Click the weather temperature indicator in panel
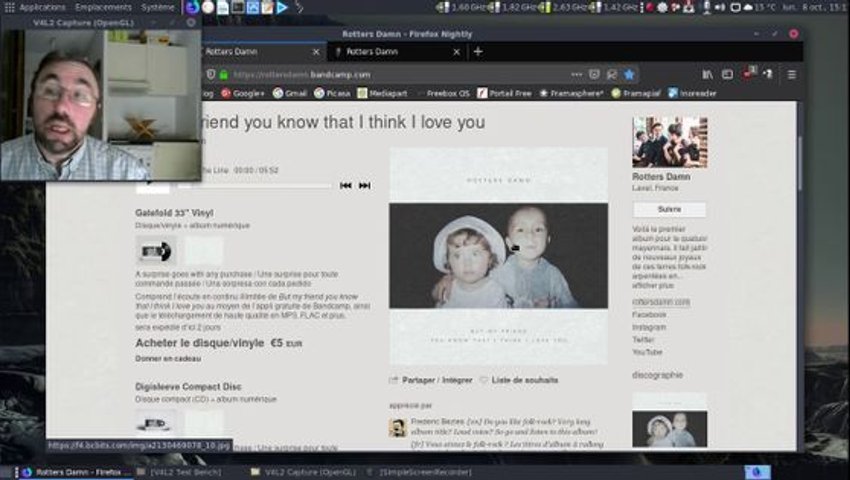The height and width of the screenshot is (480, 850). 761,7
